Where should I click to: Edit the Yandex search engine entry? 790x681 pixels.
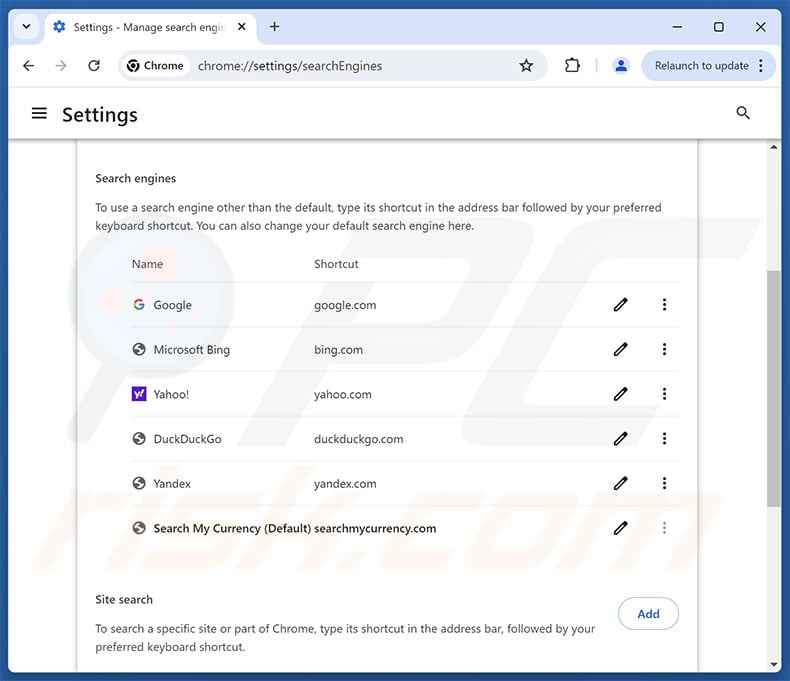point(620,484)
